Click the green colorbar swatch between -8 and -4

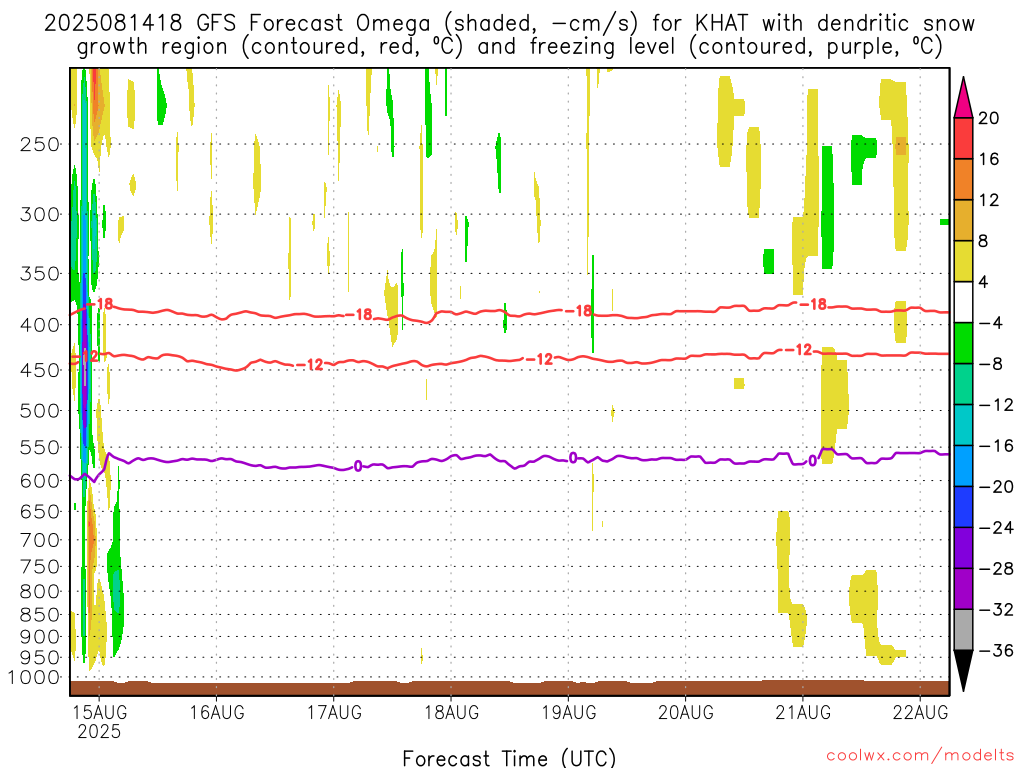(963, 343)
